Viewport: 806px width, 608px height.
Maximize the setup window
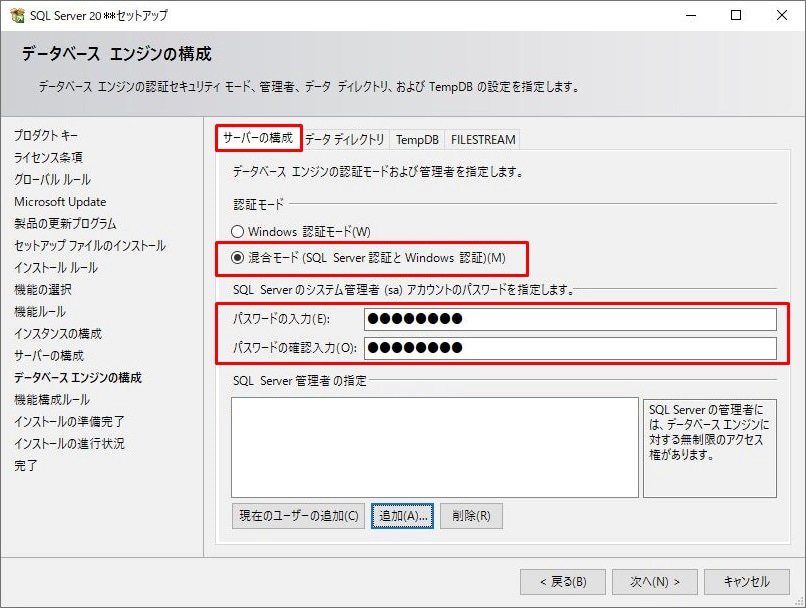[x=736, y=15]
